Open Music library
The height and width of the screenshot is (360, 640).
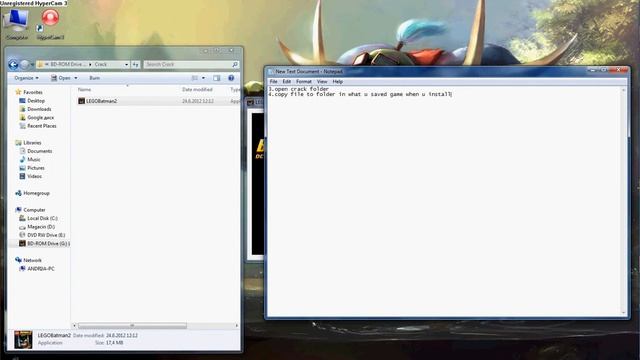tap(33, 160)
